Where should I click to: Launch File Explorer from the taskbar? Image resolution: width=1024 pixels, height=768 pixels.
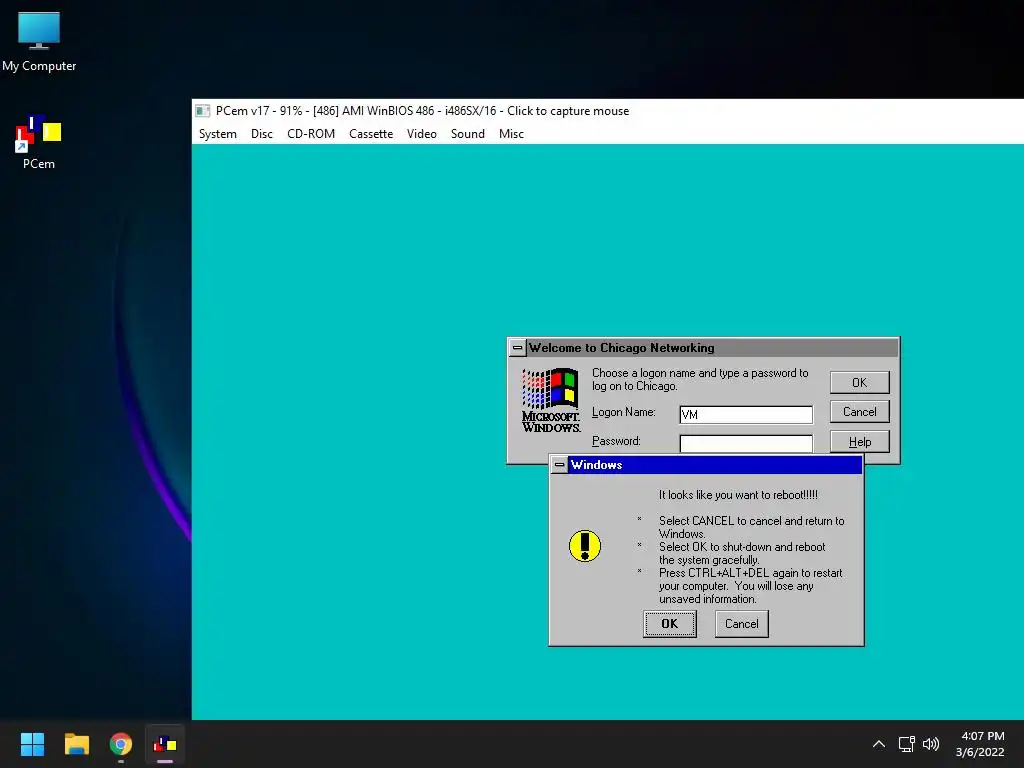click(x=76, y=744)
